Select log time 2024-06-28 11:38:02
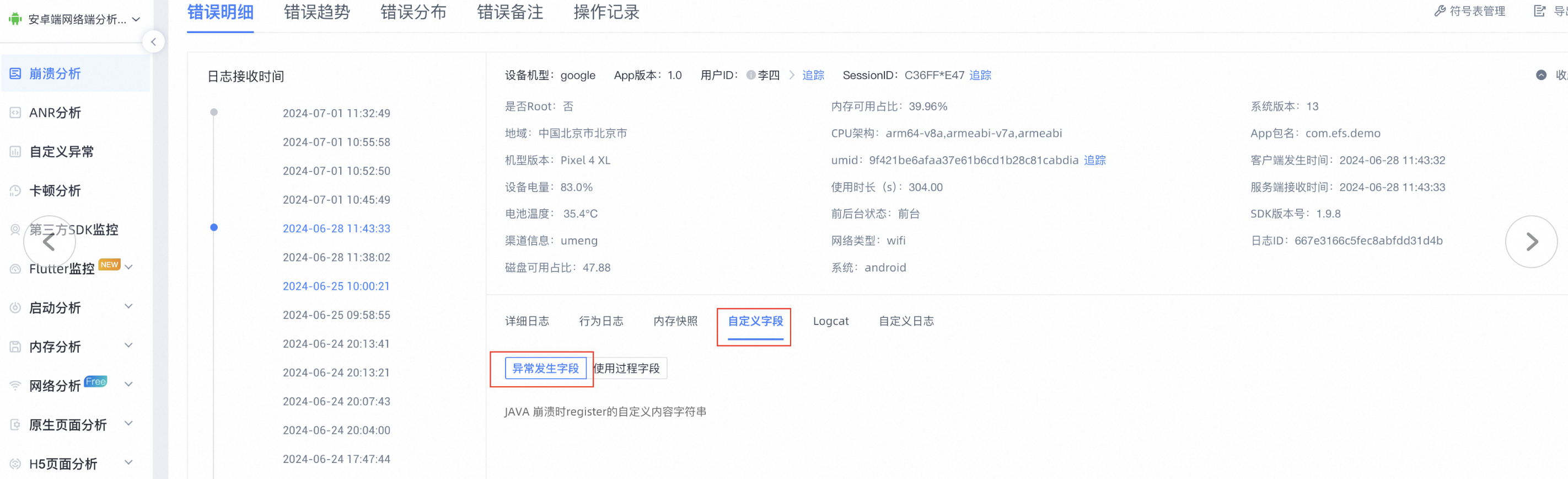 (337, 257)
